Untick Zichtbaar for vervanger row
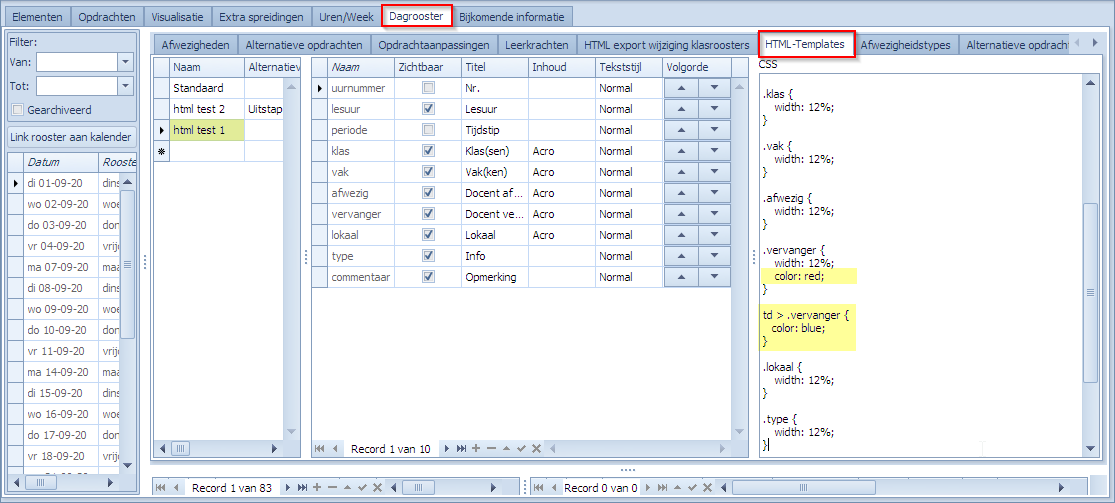The height and width of the screenshot is (503, 1115). (428, 214)
